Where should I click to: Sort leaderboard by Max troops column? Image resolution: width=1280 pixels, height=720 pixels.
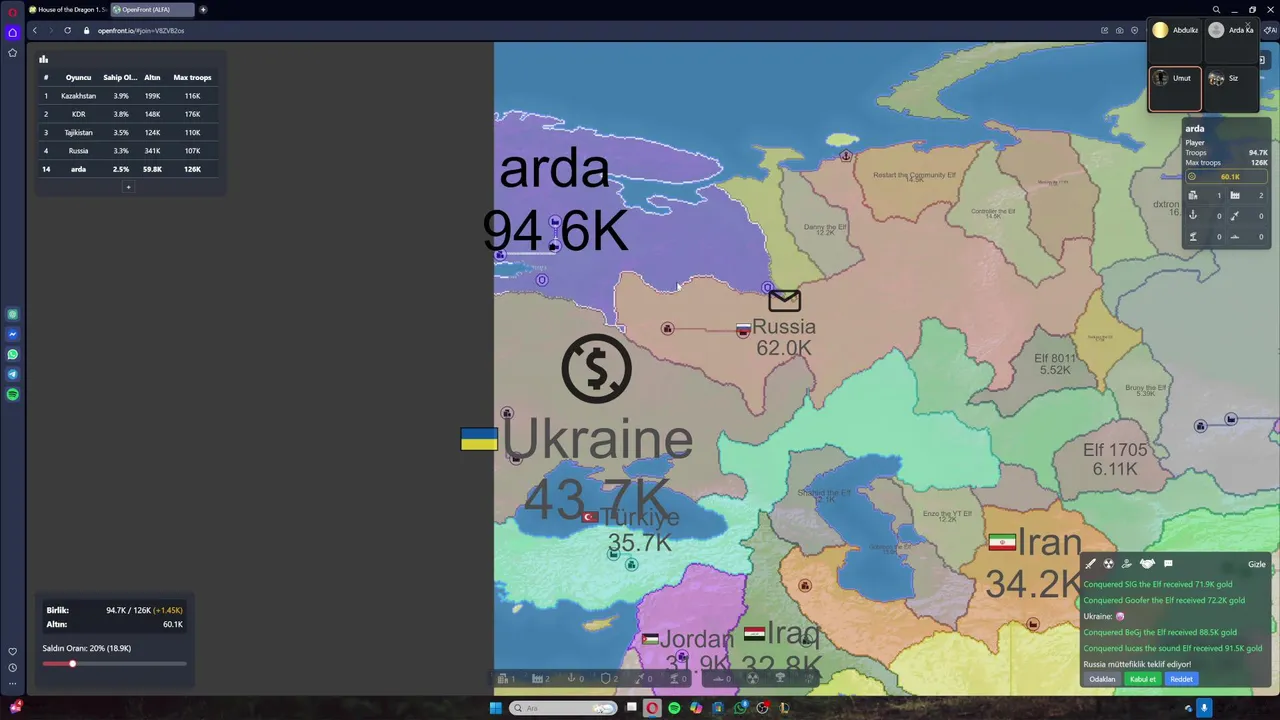pos(192,77)
